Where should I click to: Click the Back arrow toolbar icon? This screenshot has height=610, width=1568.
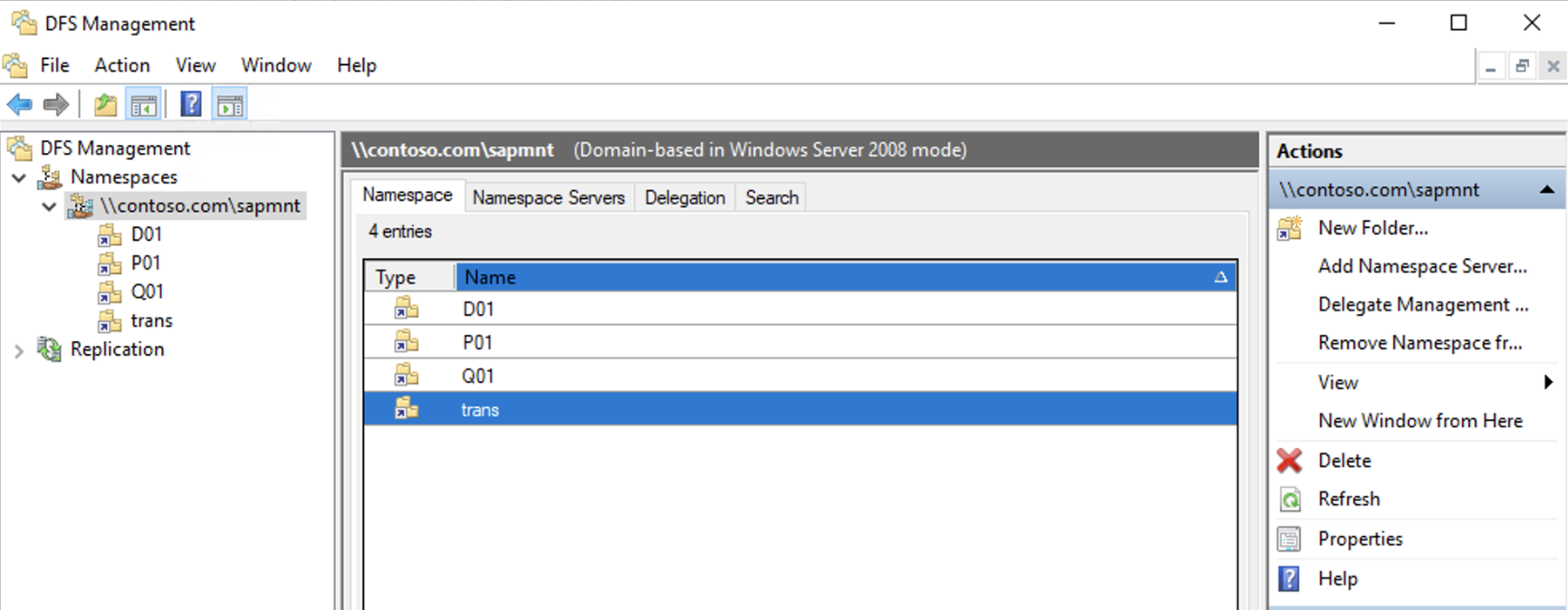coord(20,105)
